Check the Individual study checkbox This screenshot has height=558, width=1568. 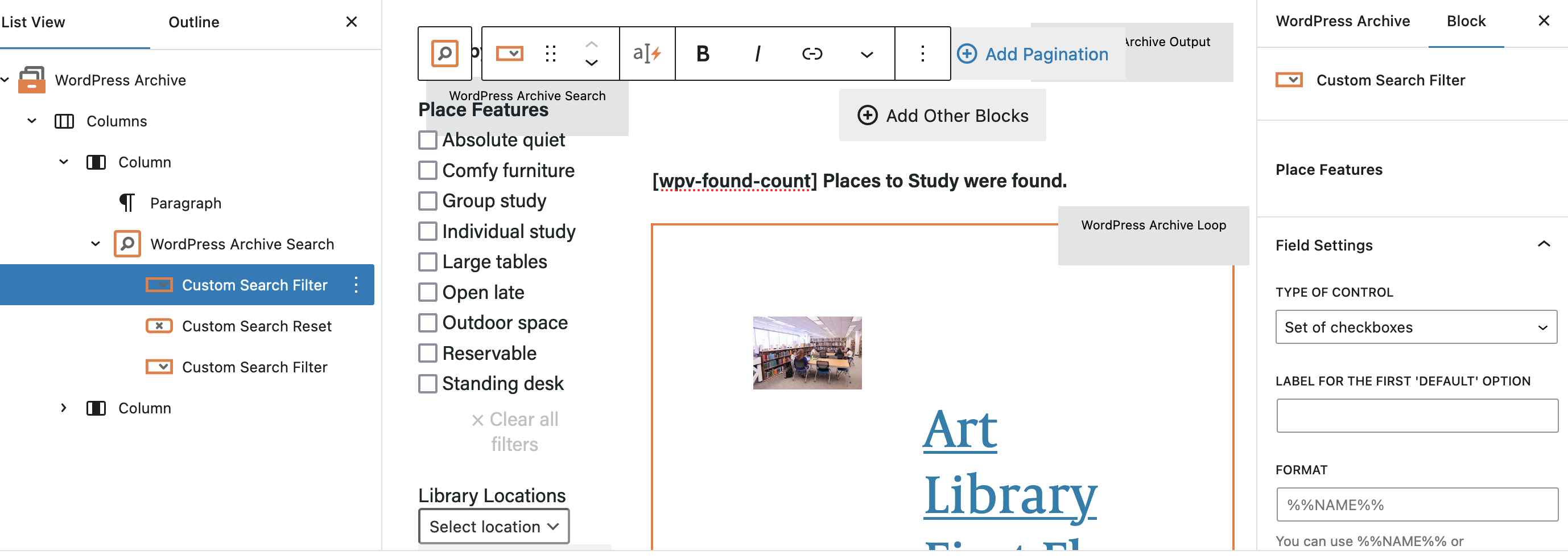(x=427, y=232)
